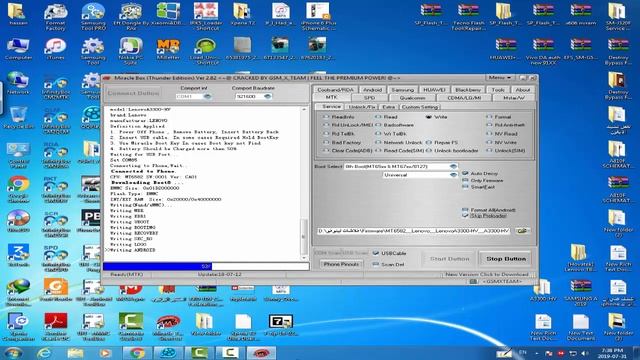The height and width of the screenshot is (360, 640).
Task: Open the New Text Document desktop file
Action: coord(580,327)
